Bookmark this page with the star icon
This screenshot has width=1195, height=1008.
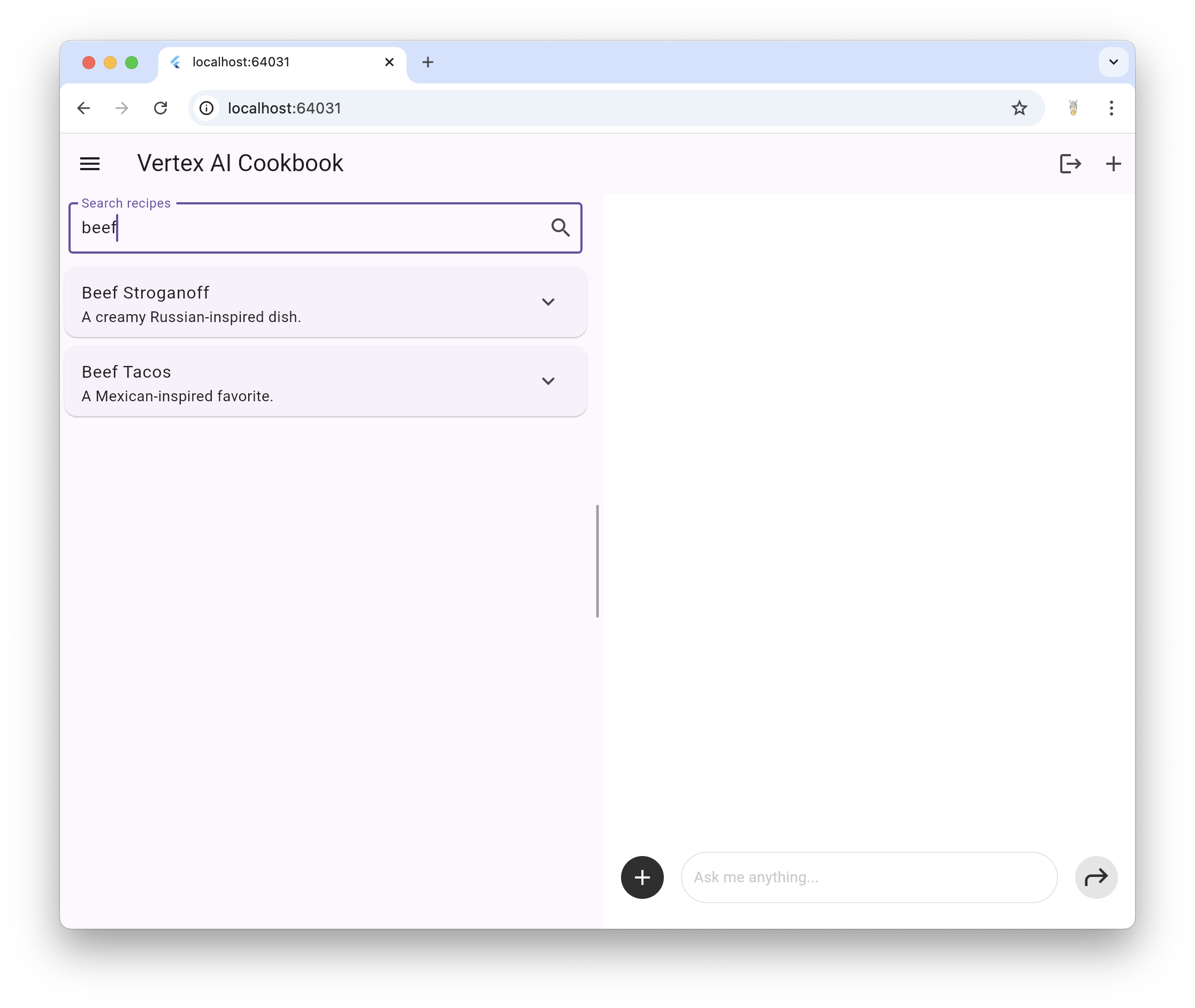tap(1019, 108)
